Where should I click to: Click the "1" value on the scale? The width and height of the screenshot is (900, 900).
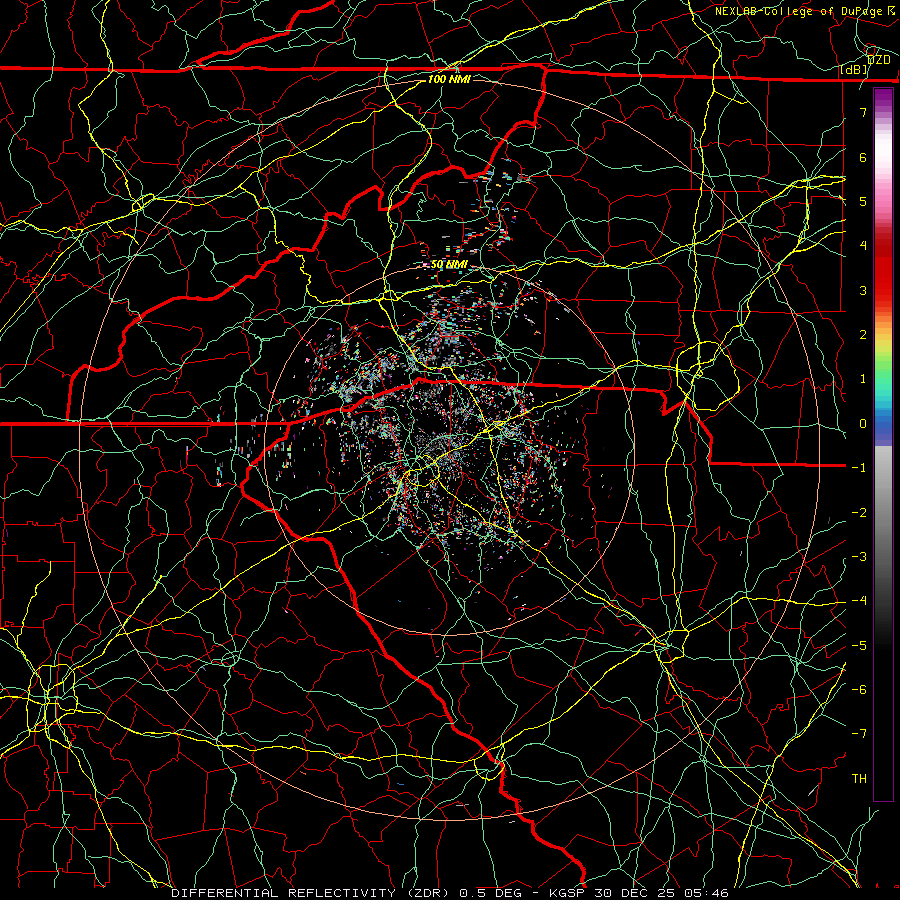863,379
